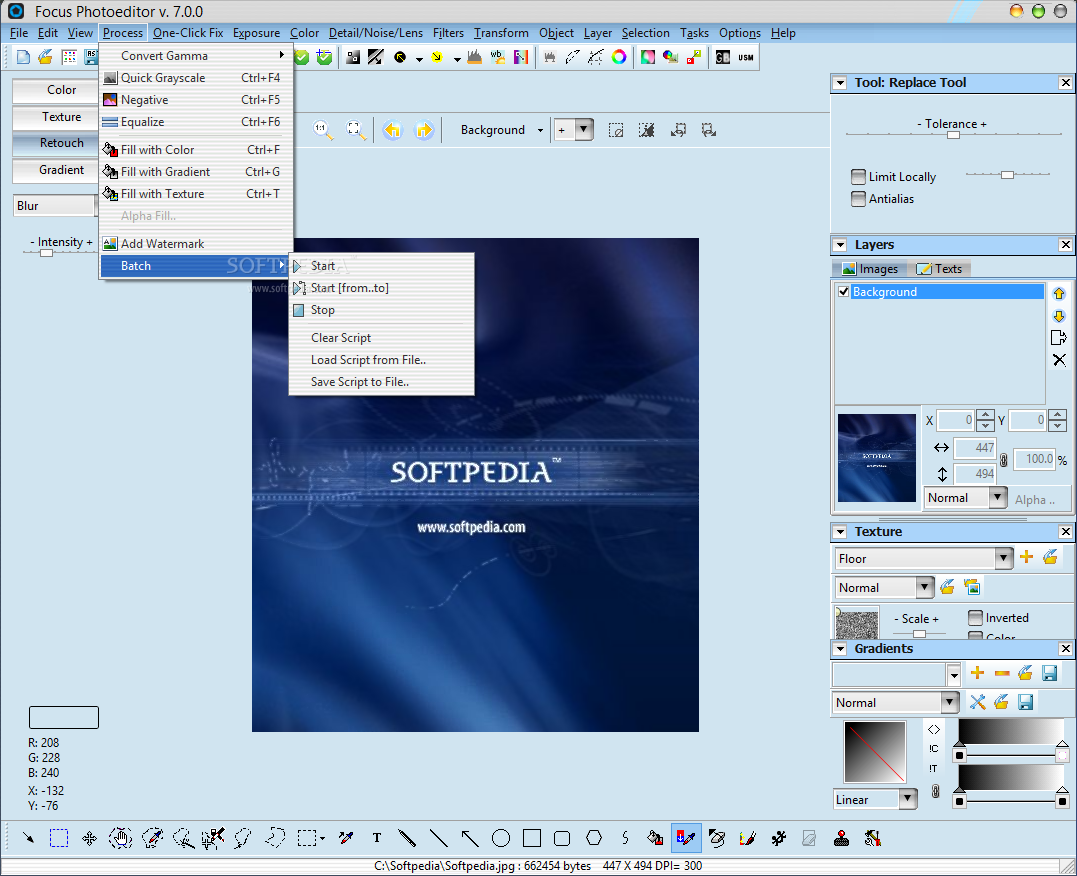Apply the USM unsharp mask

(x=746, y=57)
